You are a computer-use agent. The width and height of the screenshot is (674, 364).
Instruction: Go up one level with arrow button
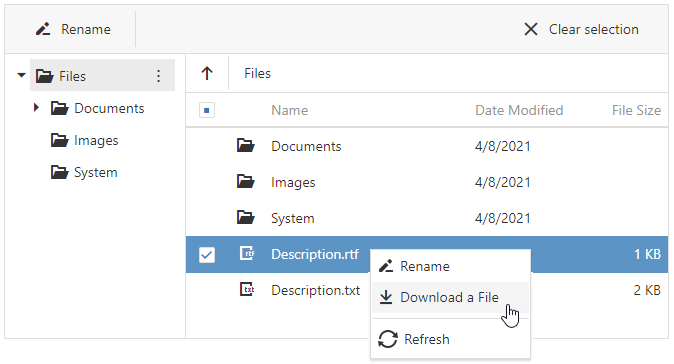point(207,73)
